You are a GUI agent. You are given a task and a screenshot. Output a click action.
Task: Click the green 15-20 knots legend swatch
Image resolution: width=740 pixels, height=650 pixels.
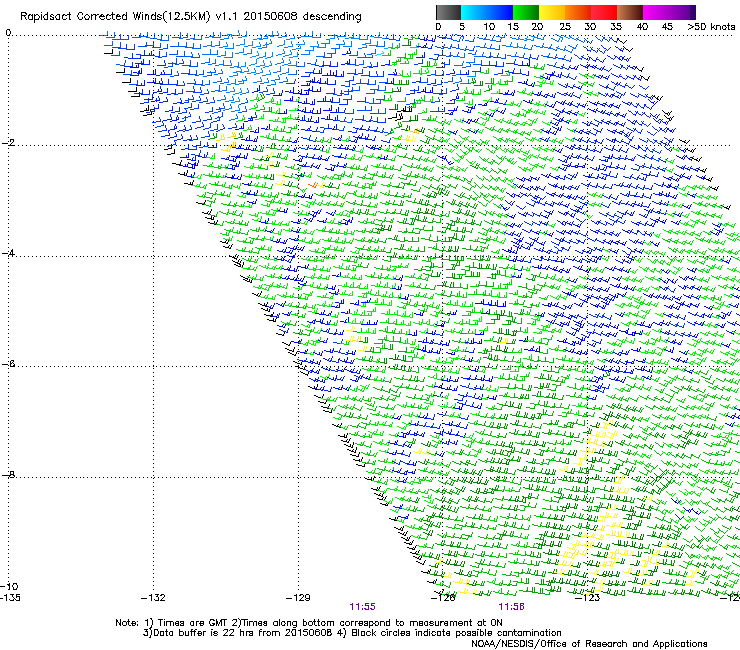pyautogui.click(x=526, y=12)
